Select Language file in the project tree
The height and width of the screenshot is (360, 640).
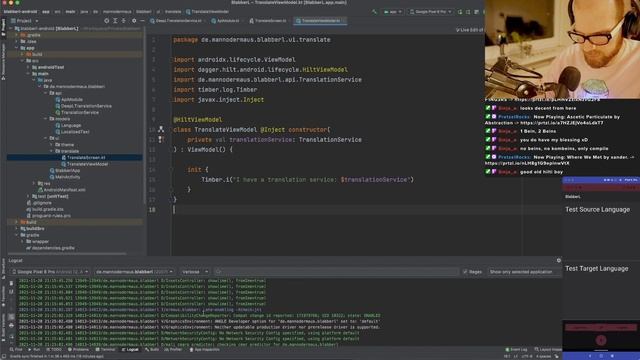tap(68, 125)
